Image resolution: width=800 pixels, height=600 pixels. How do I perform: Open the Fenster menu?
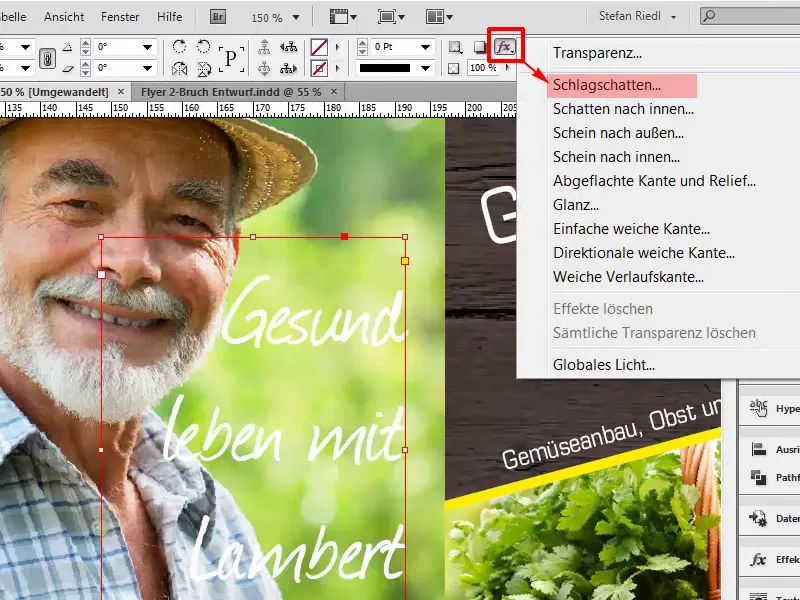click(x=120, y=17)
